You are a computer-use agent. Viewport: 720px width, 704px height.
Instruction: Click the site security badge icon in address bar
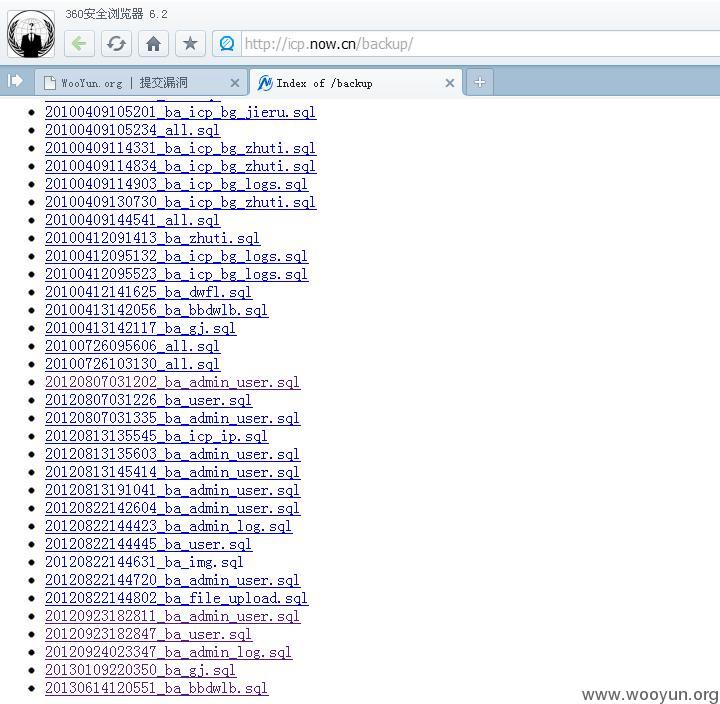tap(227, 44)
